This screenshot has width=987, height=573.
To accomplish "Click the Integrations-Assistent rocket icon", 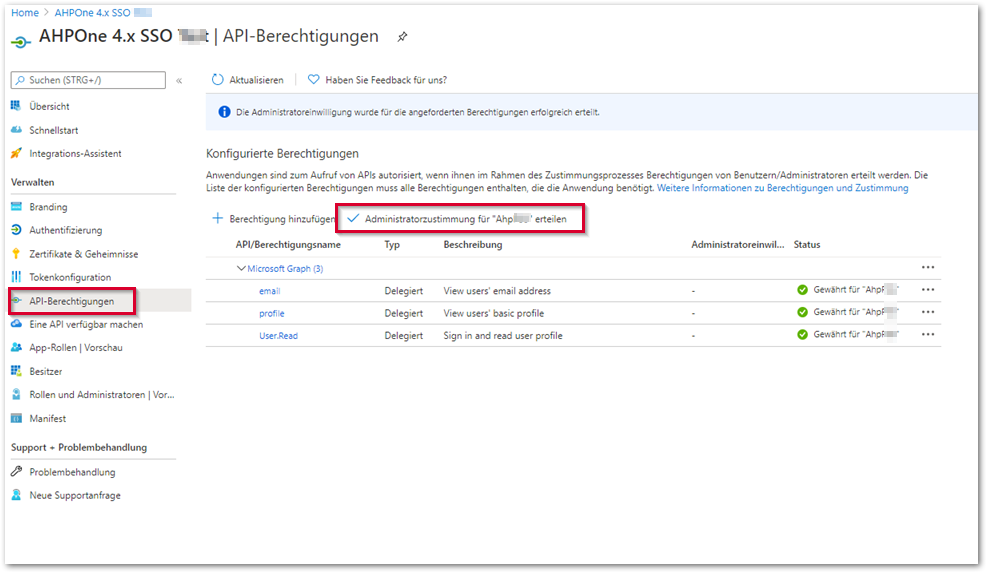I will coord(16,153).
